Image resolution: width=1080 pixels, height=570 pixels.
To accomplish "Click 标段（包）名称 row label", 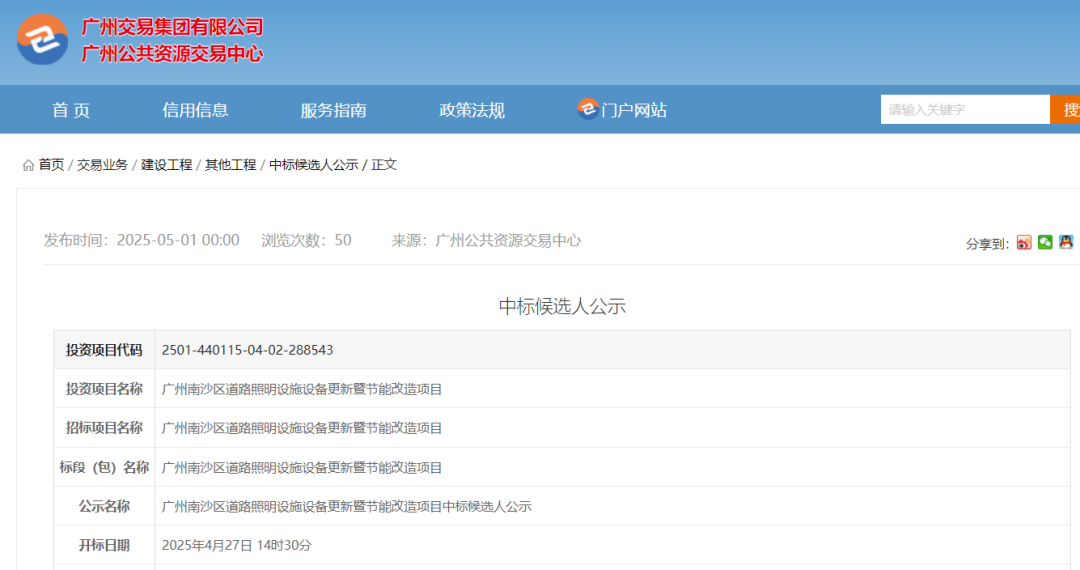I will (x=104, y=467).
